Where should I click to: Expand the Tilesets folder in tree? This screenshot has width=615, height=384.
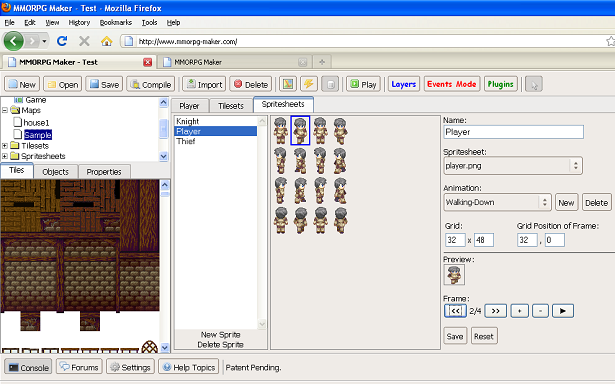tap(5, 146)
